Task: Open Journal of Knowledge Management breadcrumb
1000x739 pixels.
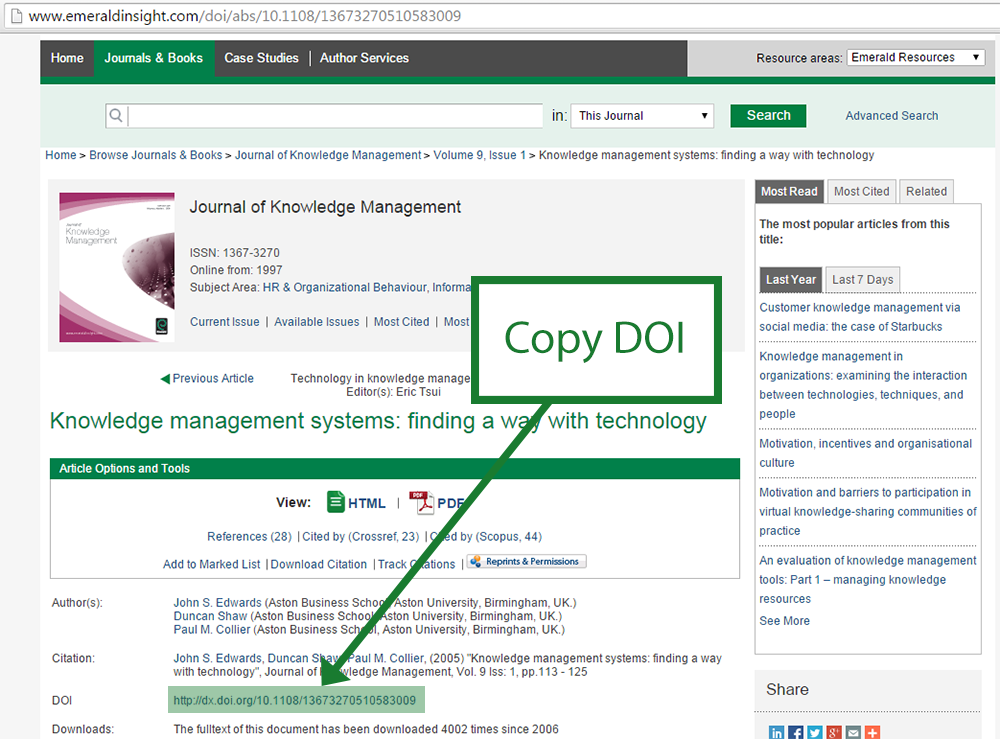Action: (x=328, y=155)
